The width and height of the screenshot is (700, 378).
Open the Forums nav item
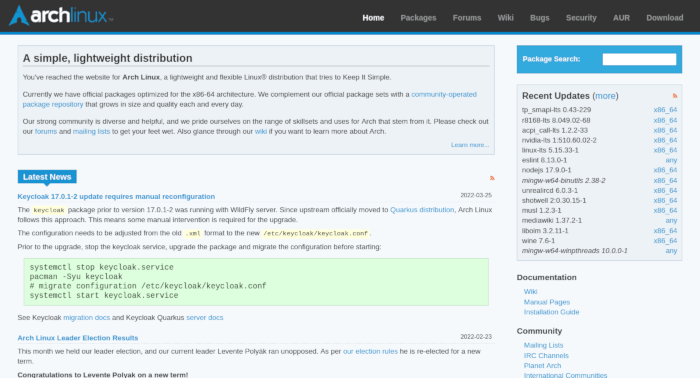[467, 18]
